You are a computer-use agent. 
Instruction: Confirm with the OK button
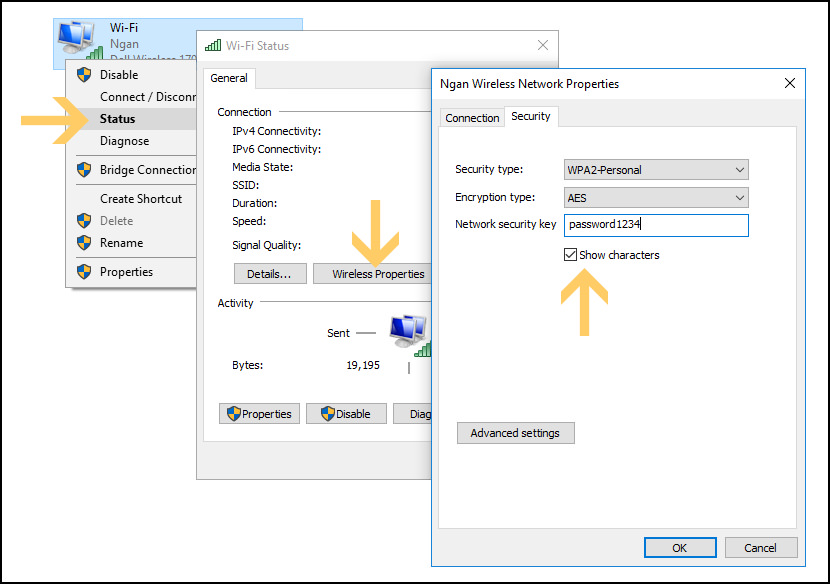coord(679,548)
